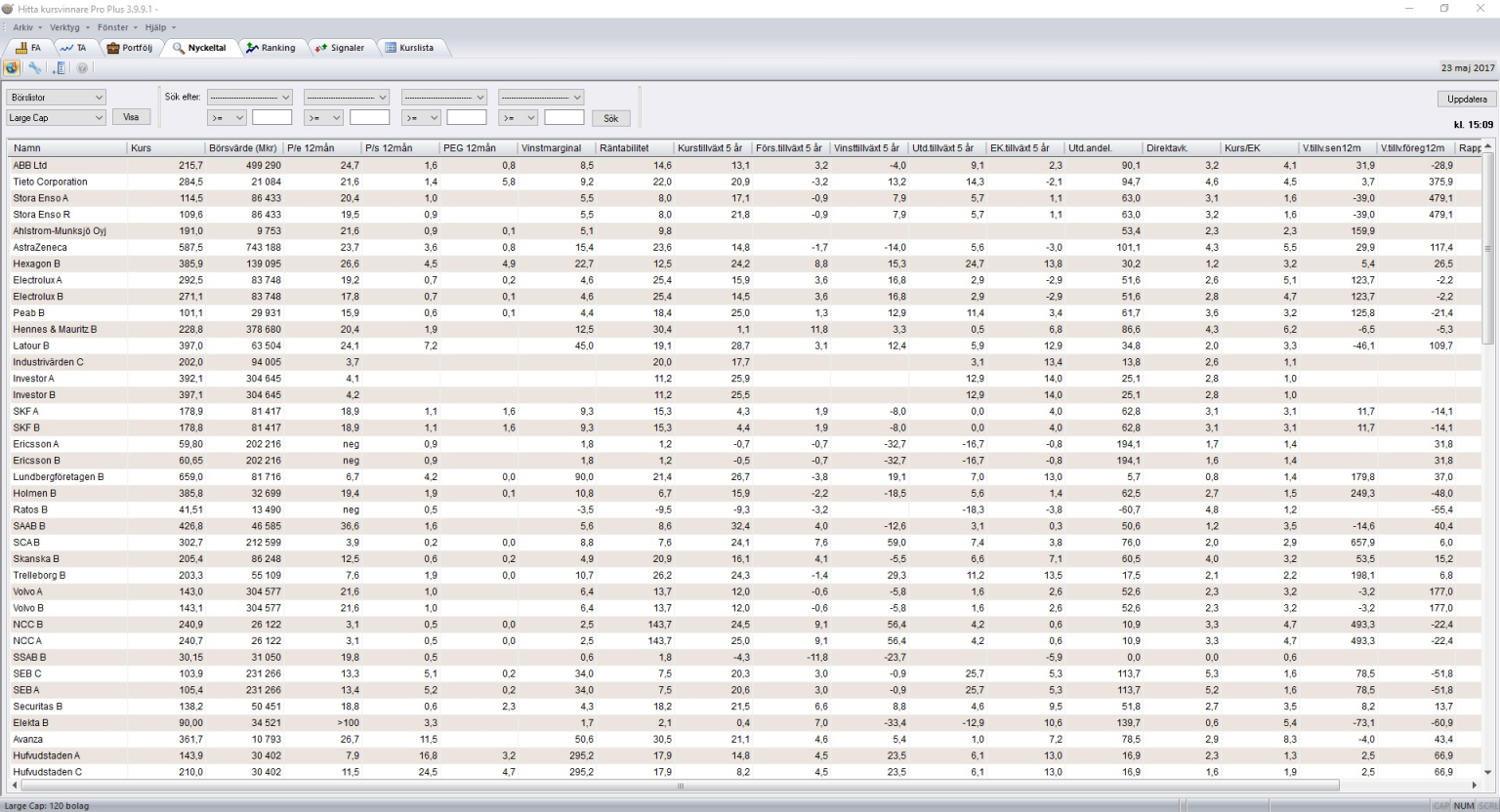Screen dimensions: 1500x812
Task: Select the Avanza row
Action: [x=745, y=740]
